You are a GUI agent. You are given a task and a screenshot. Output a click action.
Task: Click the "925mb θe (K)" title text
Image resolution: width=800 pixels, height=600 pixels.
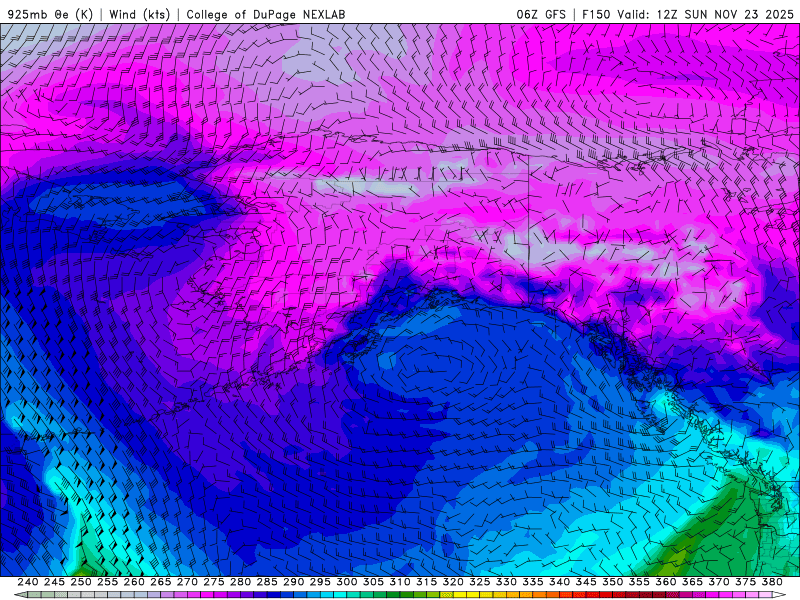click(50, 14)
